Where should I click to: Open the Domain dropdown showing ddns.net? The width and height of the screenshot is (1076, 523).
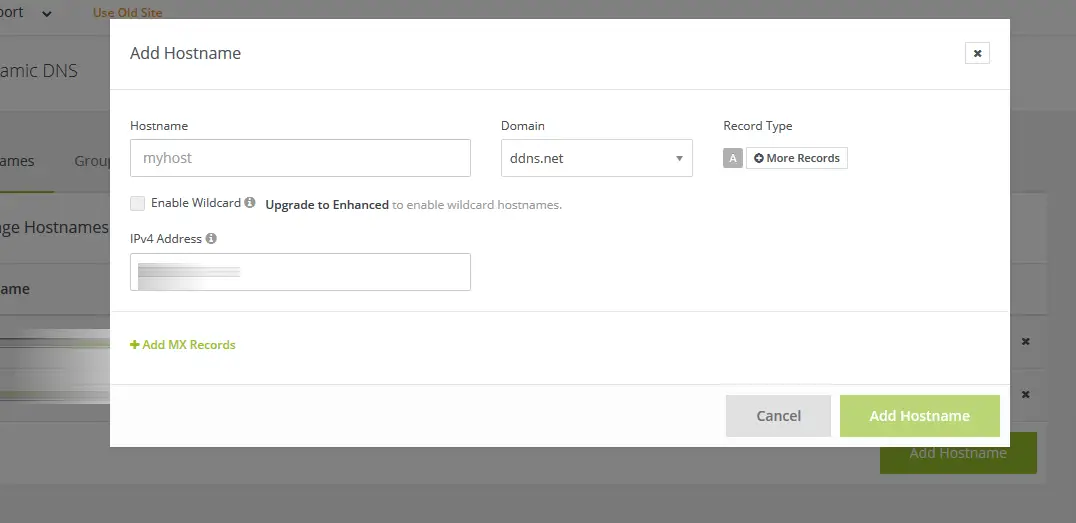click(596, 158)
